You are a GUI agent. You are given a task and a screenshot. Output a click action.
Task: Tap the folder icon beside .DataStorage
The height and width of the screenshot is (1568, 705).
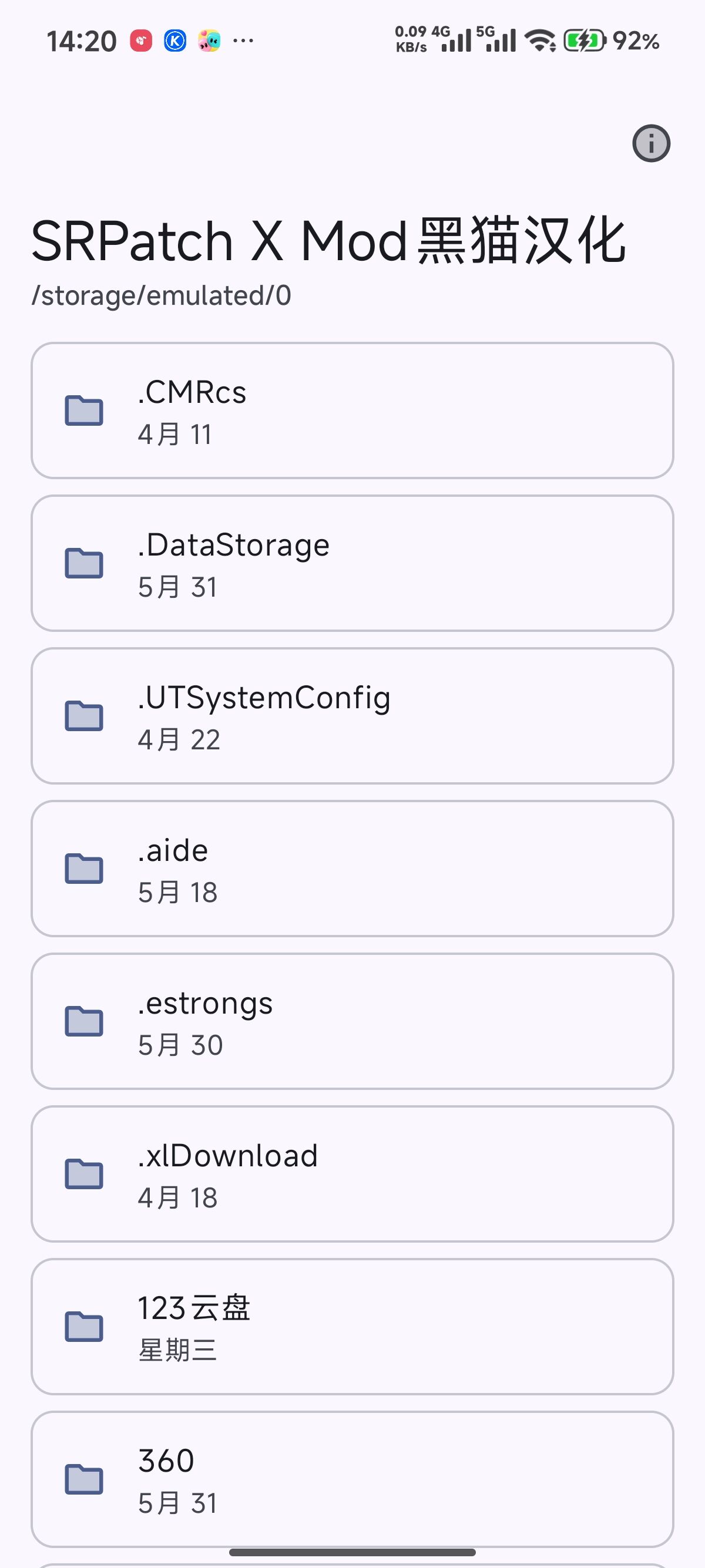click(x=84, y=563)
